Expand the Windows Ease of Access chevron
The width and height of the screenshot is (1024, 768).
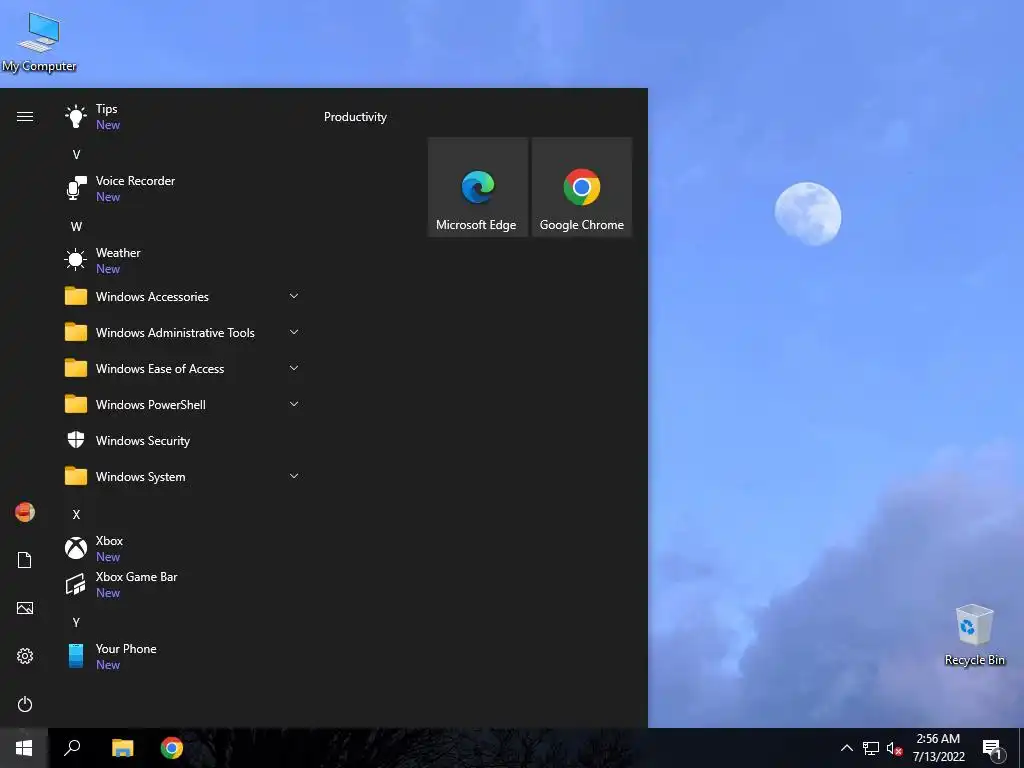[x=294, y=368]
